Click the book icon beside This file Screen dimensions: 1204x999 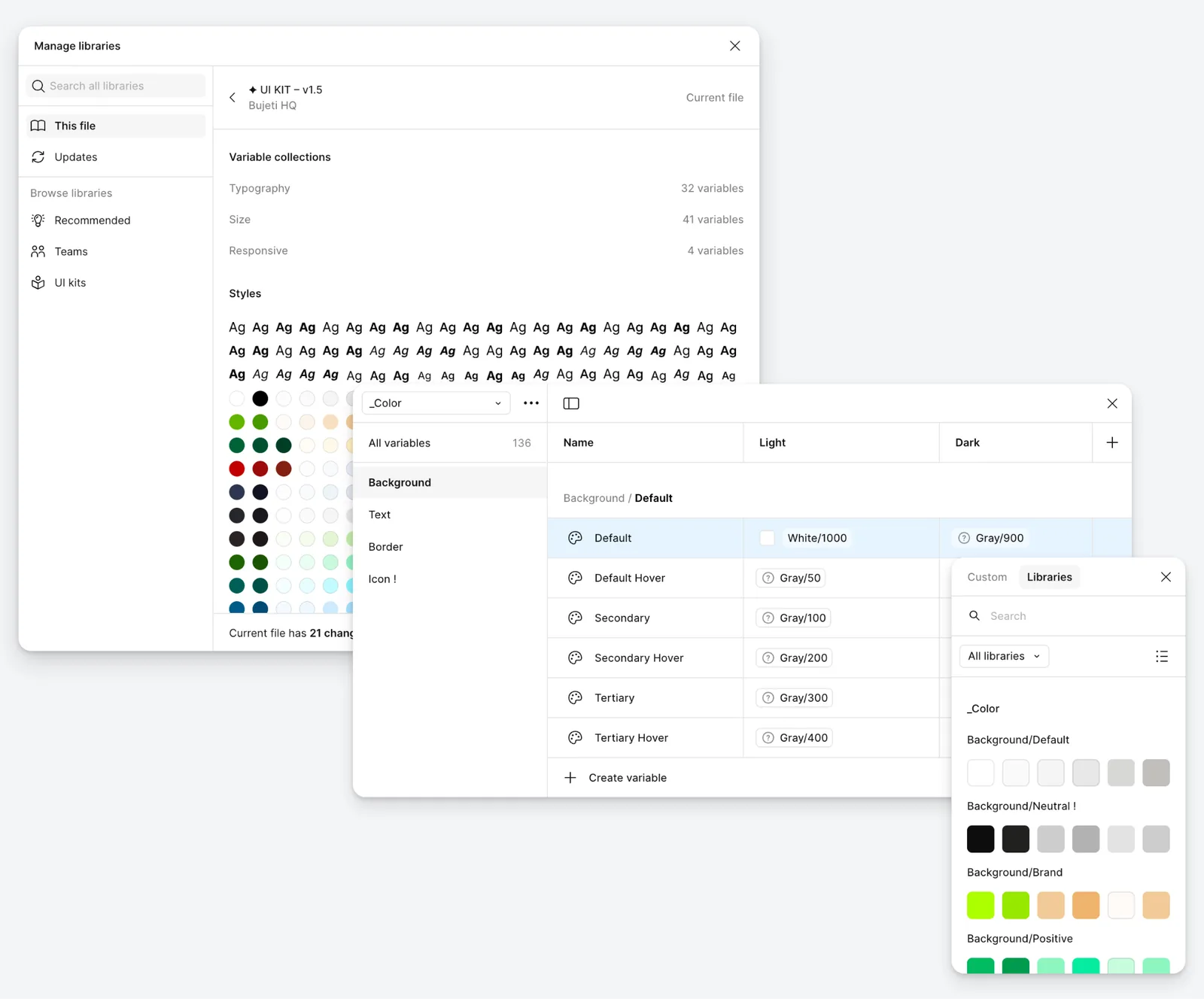click(x=38, y=126)
